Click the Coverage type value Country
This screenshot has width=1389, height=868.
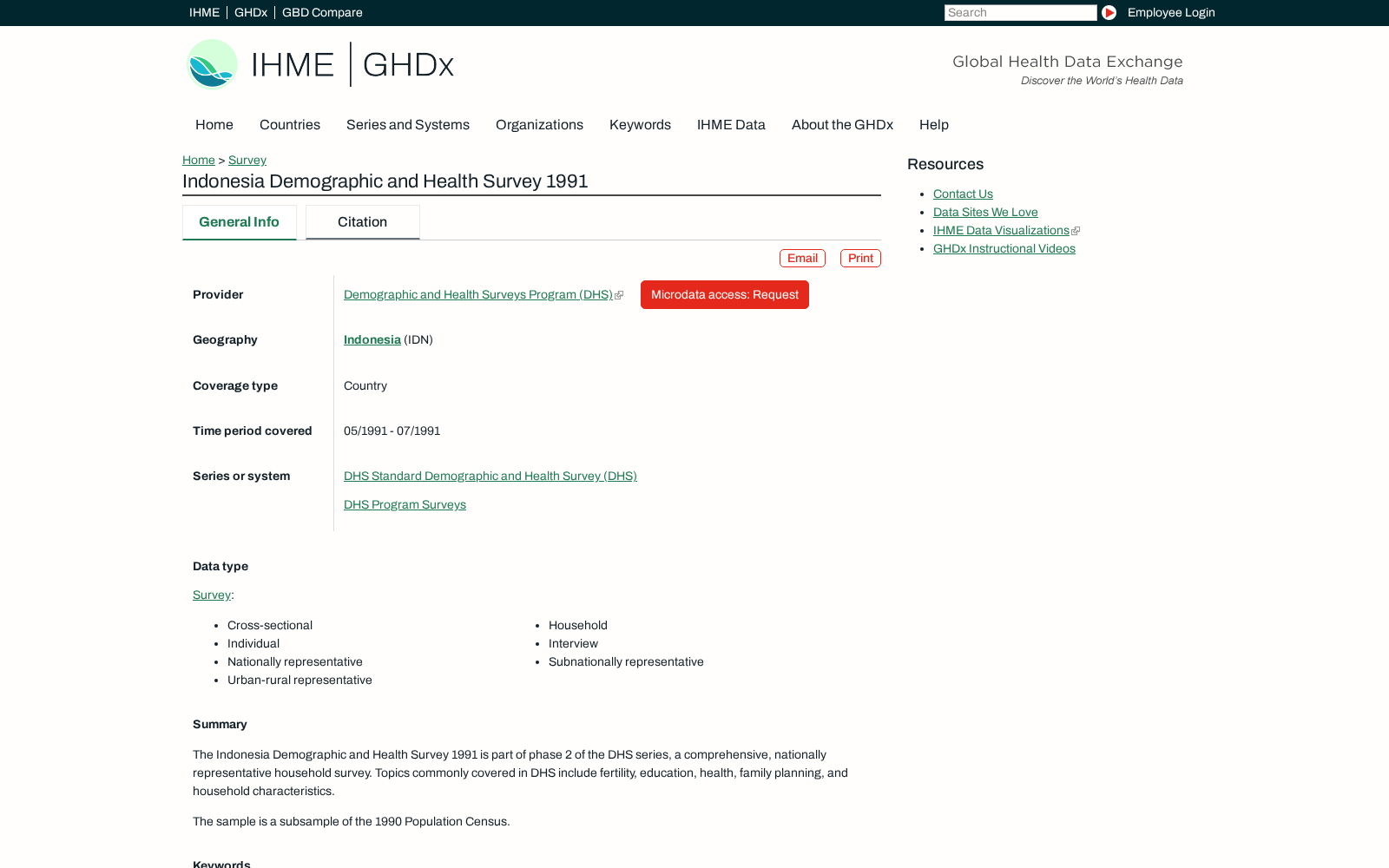(x=365, y=385)
